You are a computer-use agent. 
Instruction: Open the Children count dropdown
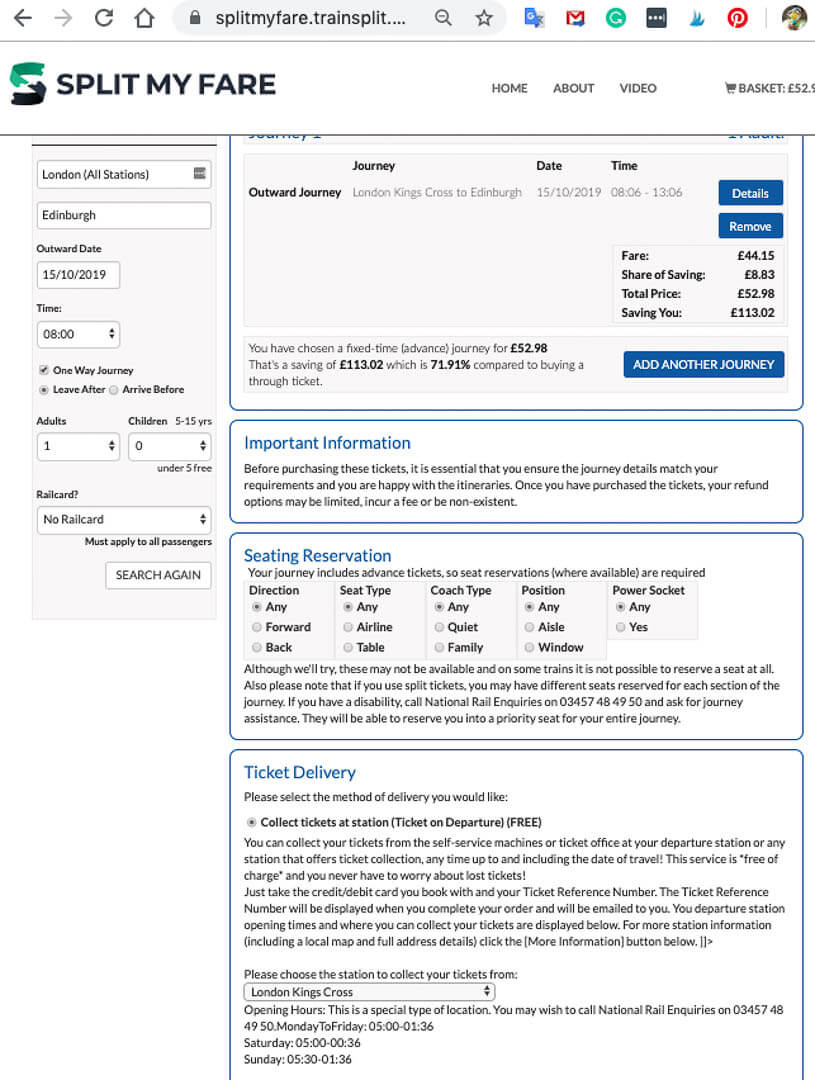tap(169, 446)
